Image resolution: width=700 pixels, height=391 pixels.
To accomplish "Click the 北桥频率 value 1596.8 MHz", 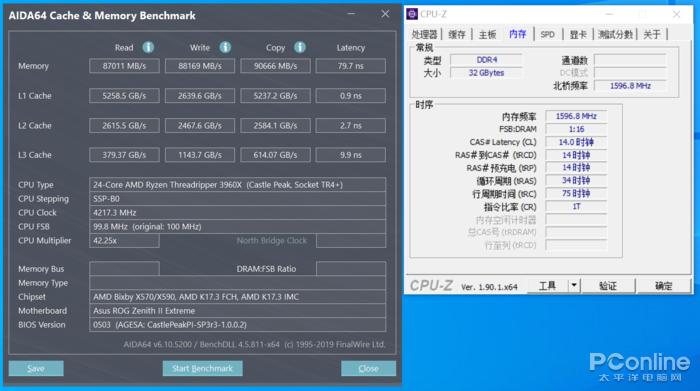I will coord(630,86).
